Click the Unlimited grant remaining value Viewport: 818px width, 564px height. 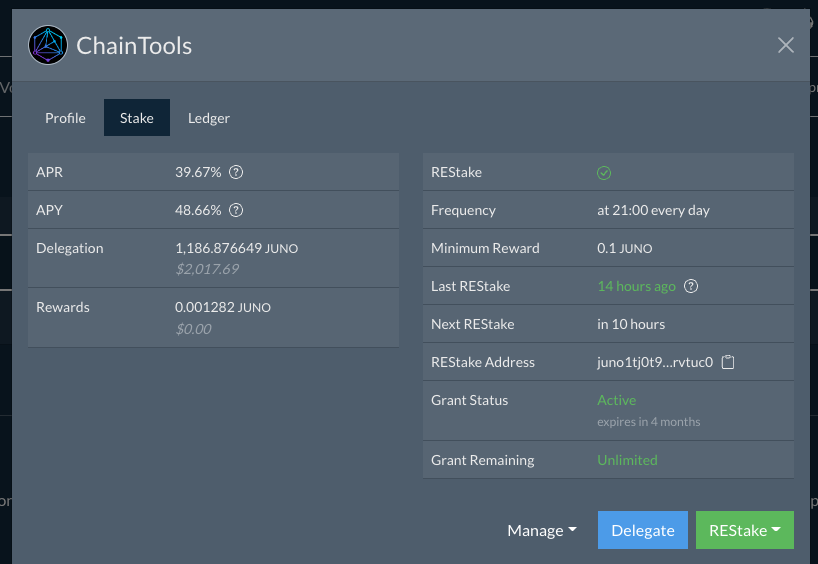tap(627, 460)
